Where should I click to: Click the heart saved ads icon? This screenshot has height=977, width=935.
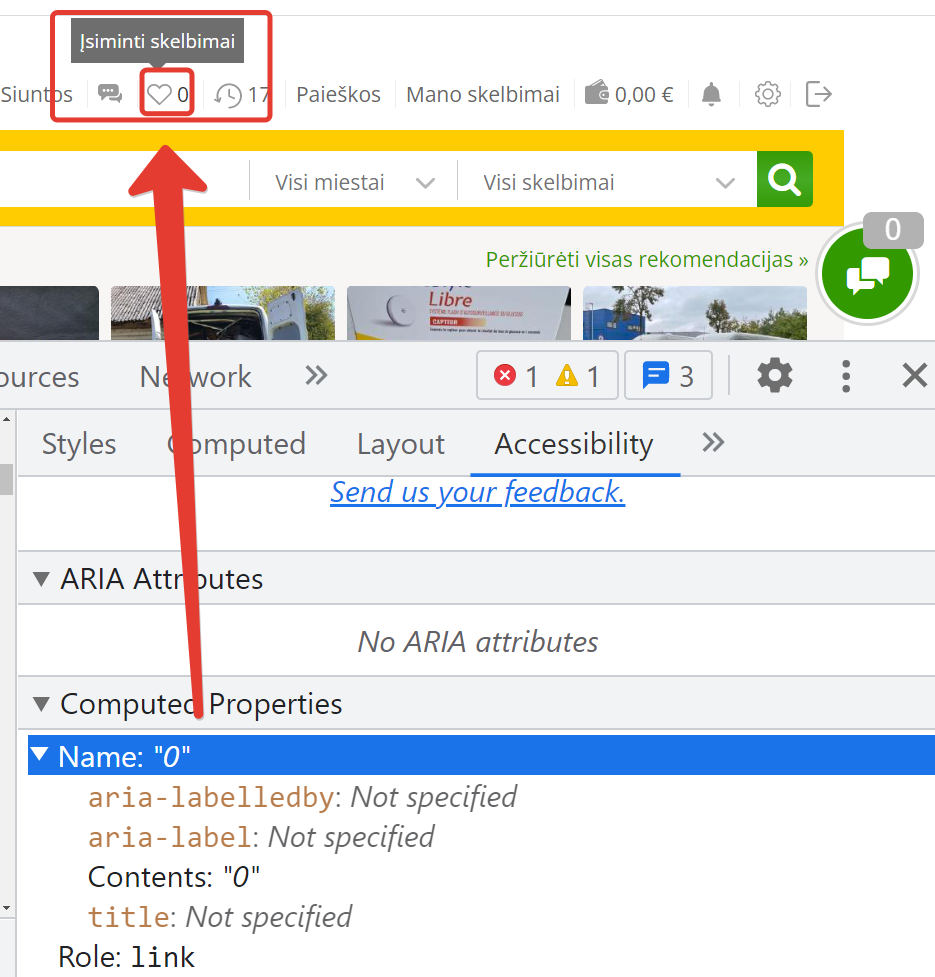tap(159, 95)
